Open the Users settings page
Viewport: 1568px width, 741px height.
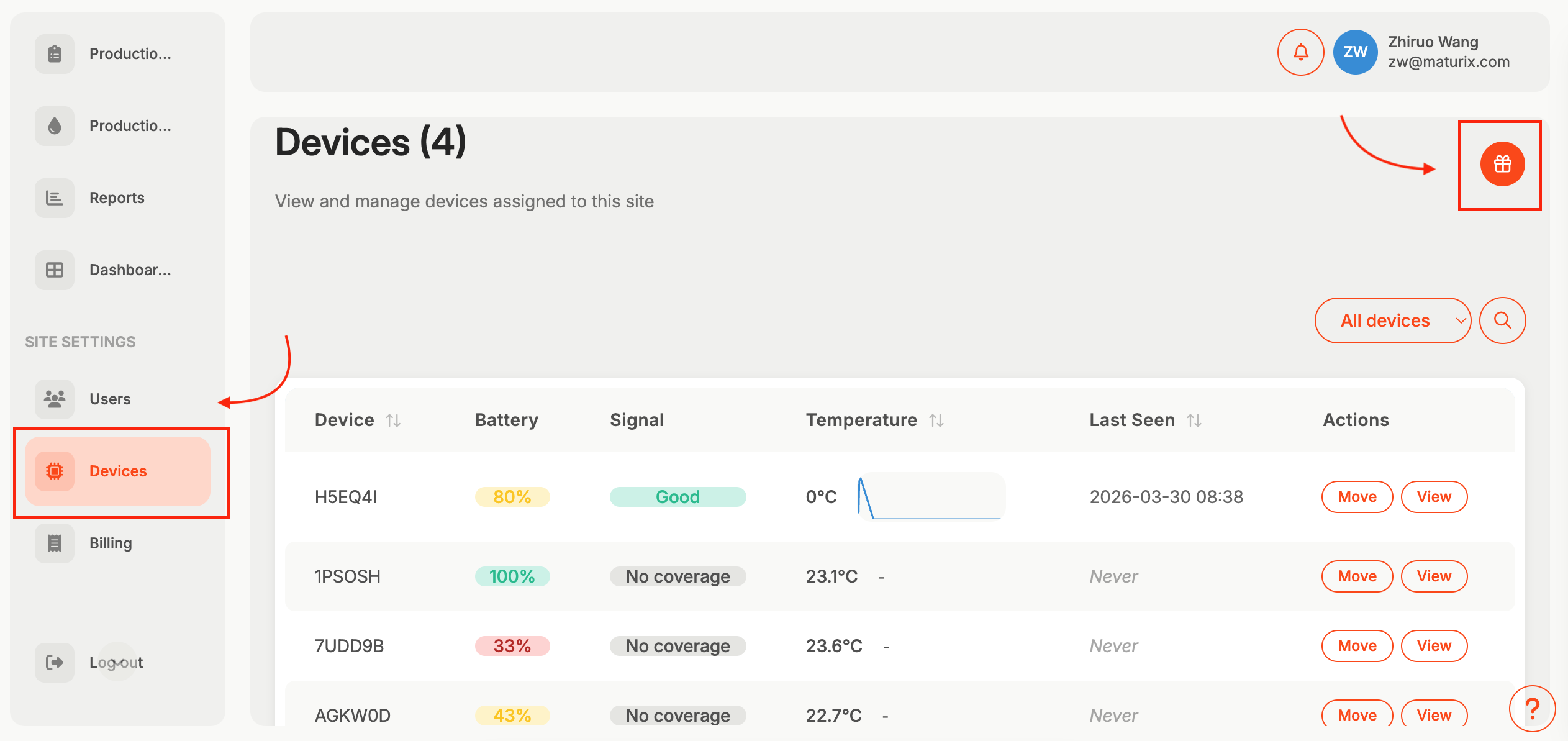(110, 399)
